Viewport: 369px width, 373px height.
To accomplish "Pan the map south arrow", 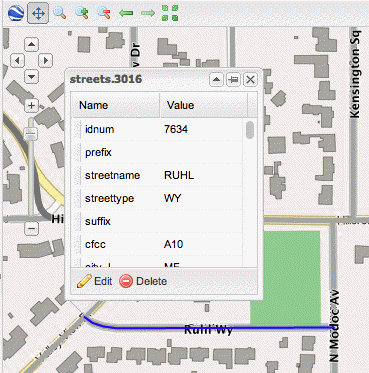I will [x=31, y=77].
